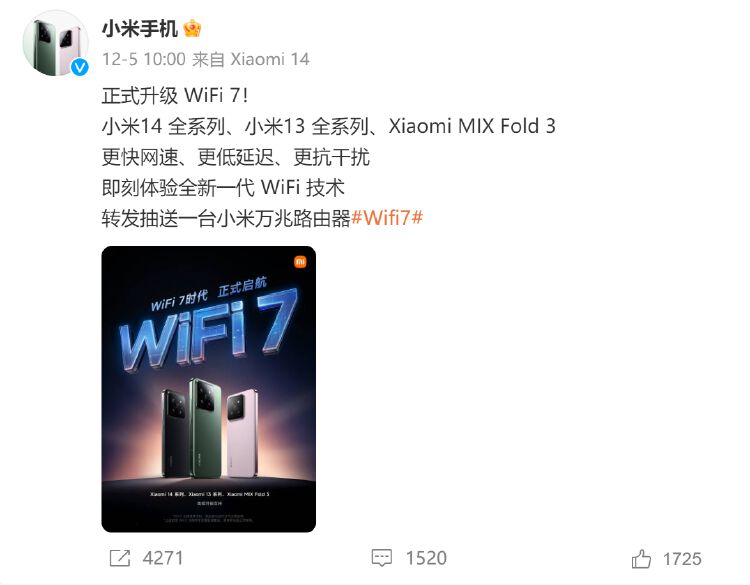The width and height of the screenshot is (750, 585).
Task: Open the post timestamp 12-5 10:00
Action: pyautogui.click(x=143, y=59)
